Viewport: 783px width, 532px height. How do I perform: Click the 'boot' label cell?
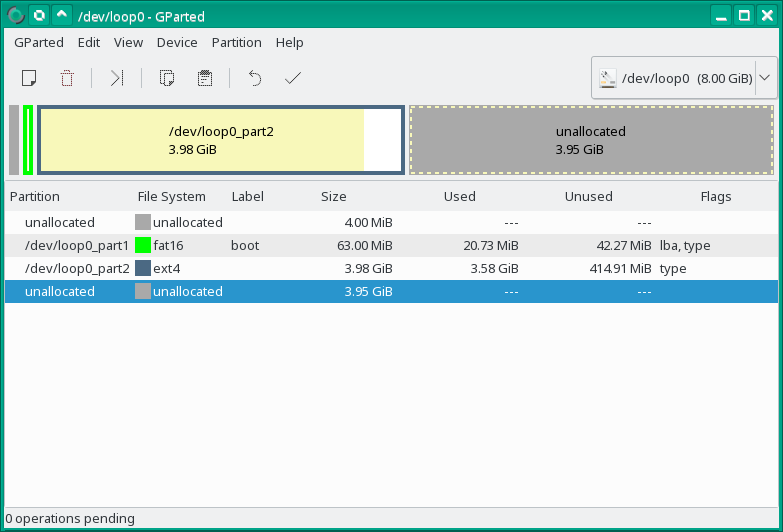point(245,245)
